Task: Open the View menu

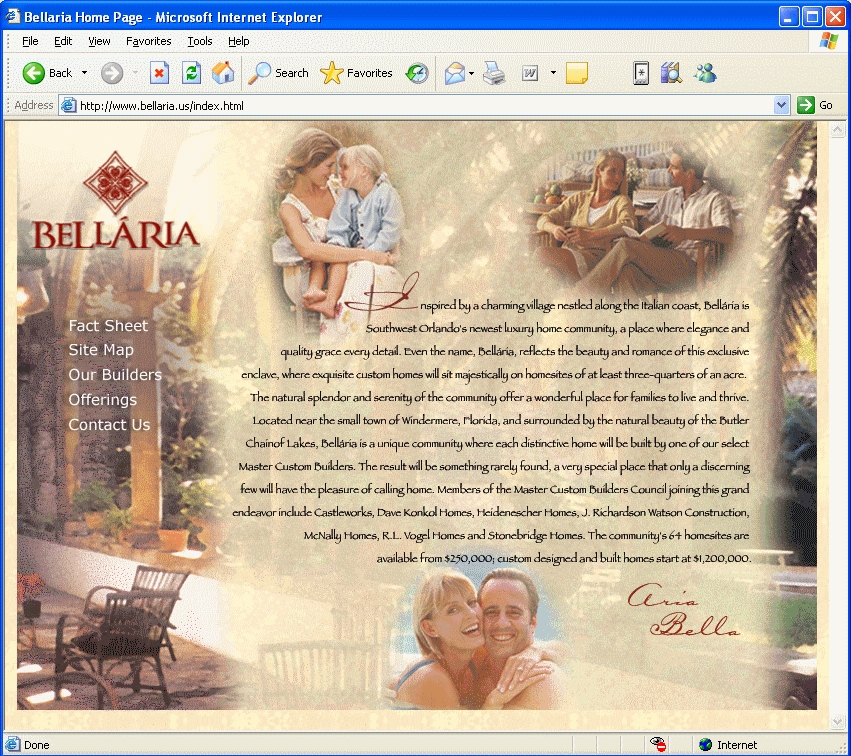Action: 99,41
